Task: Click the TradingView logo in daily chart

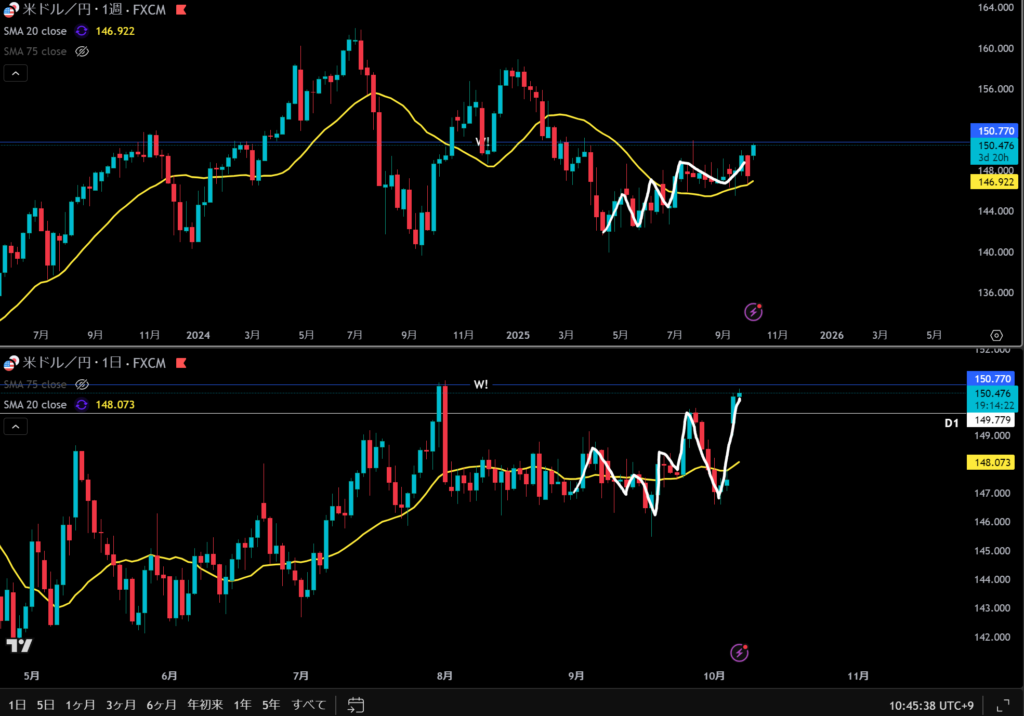Action: point(18,645)
